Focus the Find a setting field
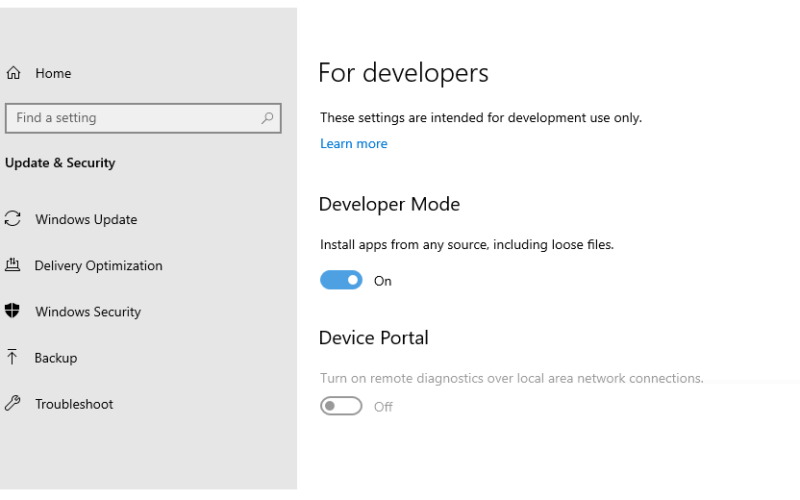800x500 pixels. click(143, 118)
